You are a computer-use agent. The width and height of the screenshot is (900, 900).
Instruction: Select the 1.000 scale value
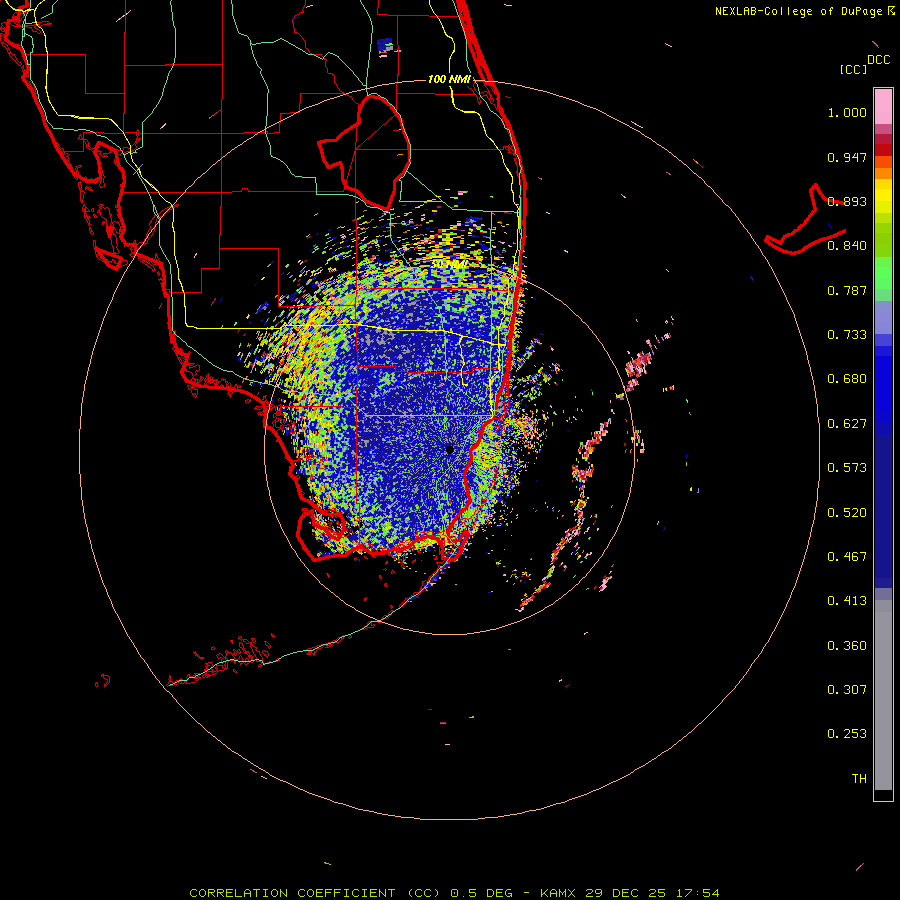[847, 112]
